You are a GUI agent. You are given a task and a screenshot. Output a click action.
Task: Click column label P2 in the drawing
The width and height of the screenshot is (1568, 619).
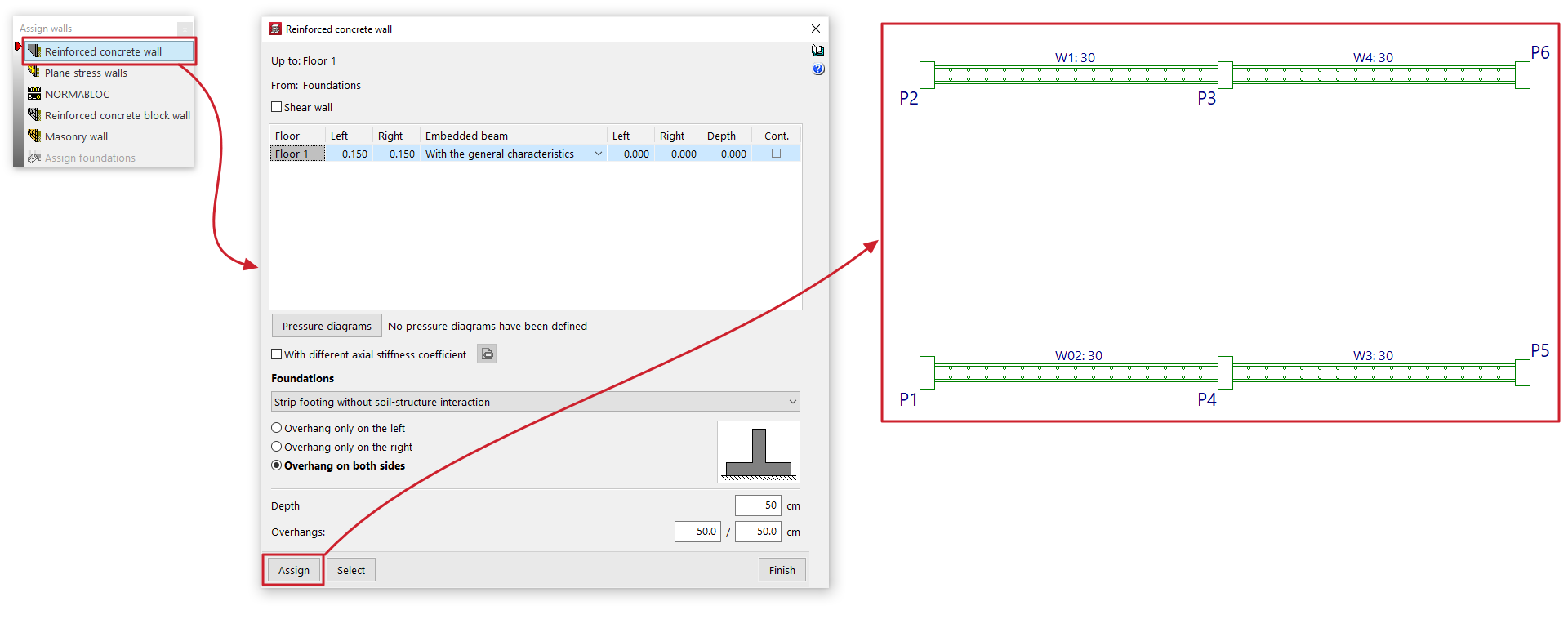click(909, 98)
